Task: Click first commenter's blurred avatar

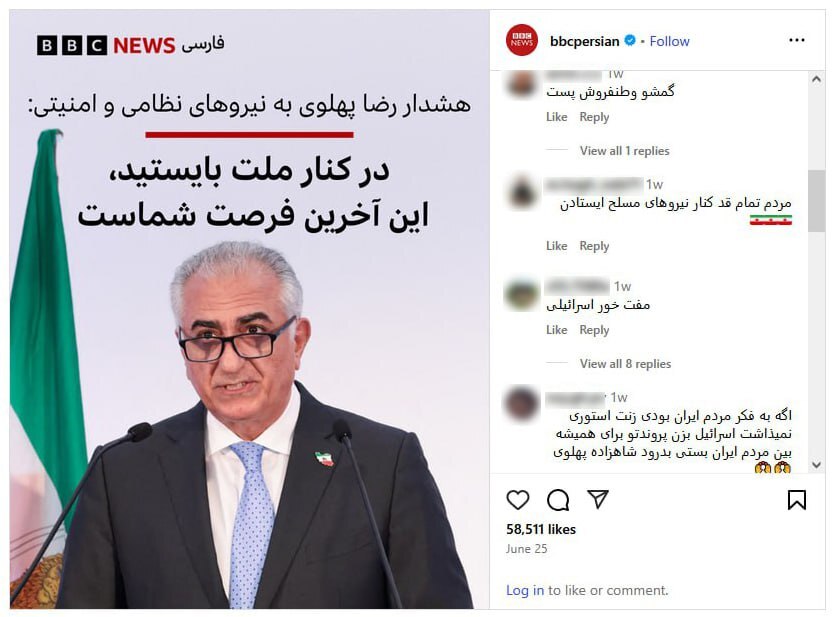Action: click(521, 84)
